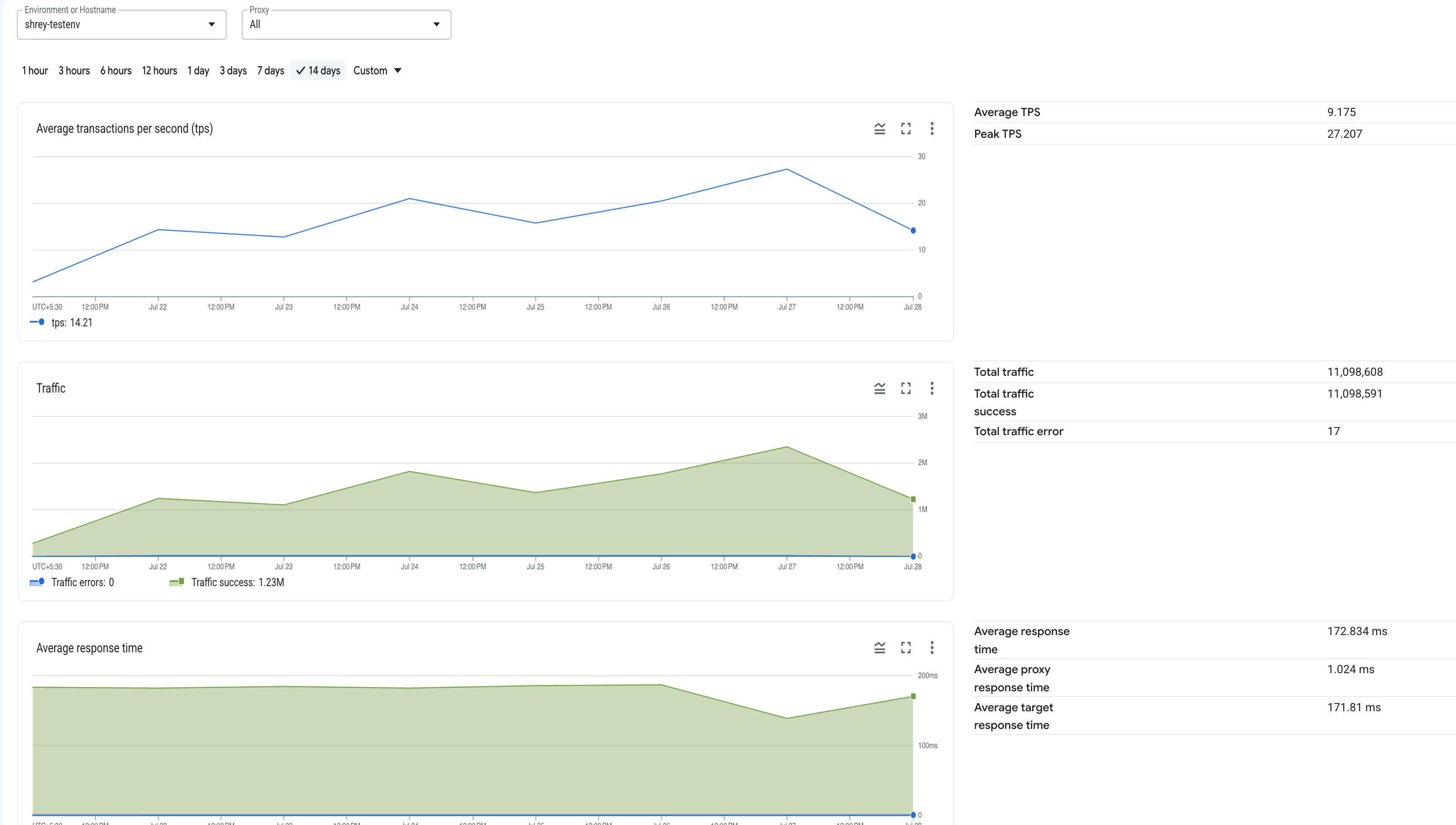This screenshot has height=825, width=1456.
Task: Expand Average response time chart fullscreen
Action: click(x=906, y=648)
